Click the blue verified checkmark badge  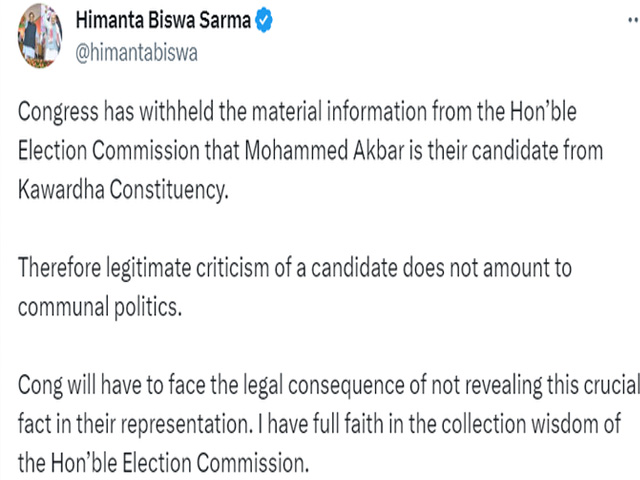(264, 20)
